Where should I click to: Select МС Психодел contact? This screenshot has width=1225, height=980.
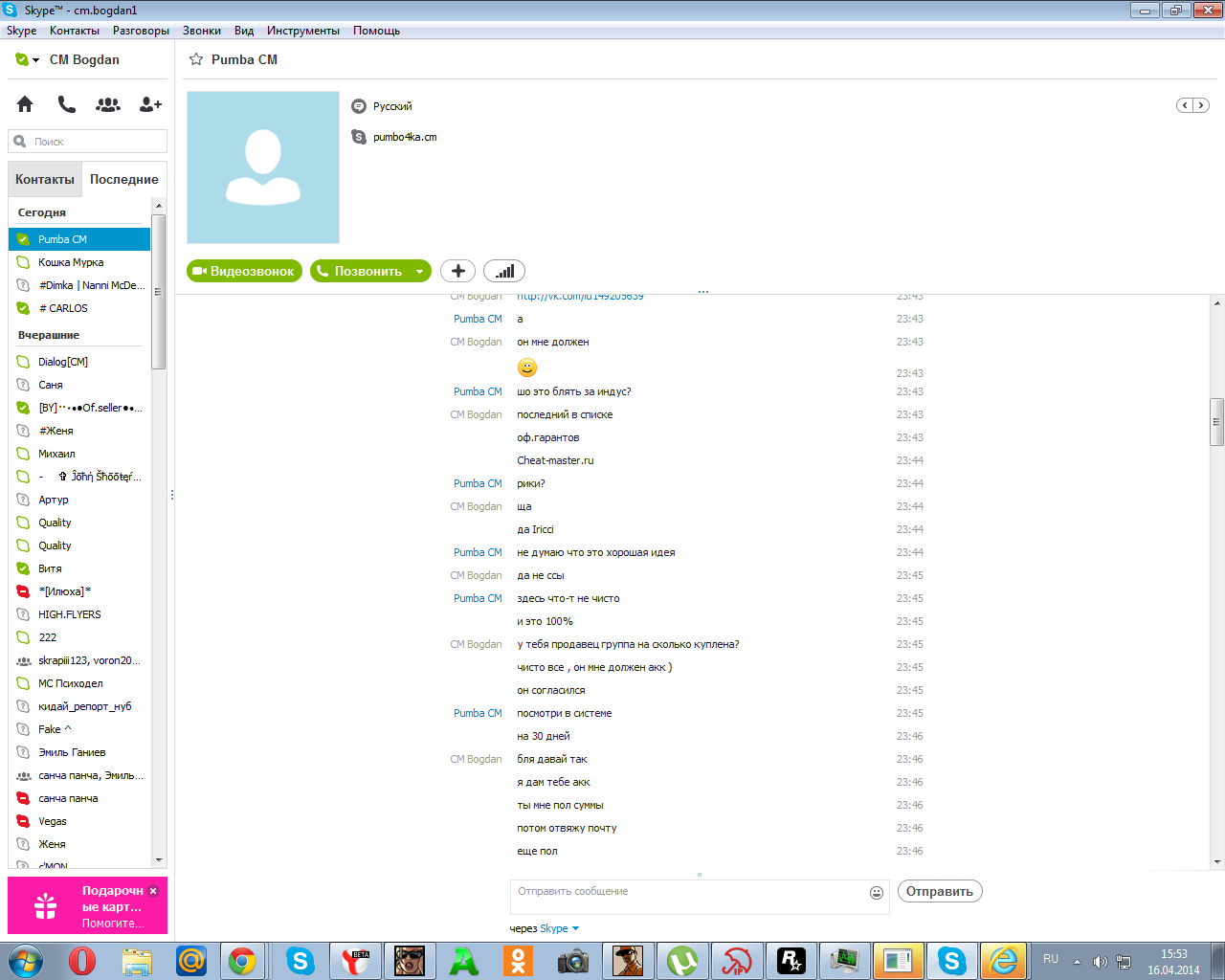(x=79, y=683)
